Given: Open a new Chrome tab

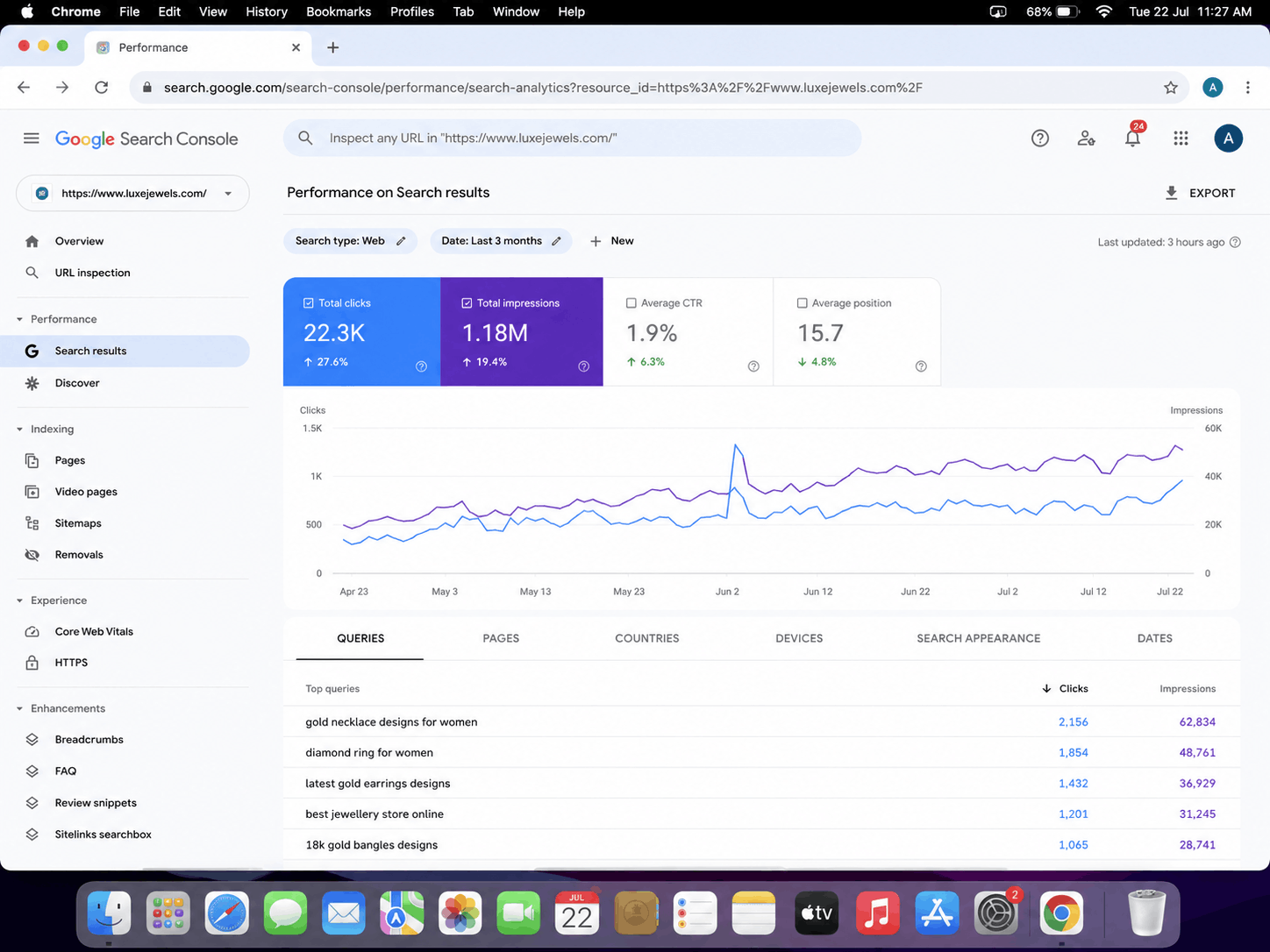Looking at the screenshot, I should (332, 47).
